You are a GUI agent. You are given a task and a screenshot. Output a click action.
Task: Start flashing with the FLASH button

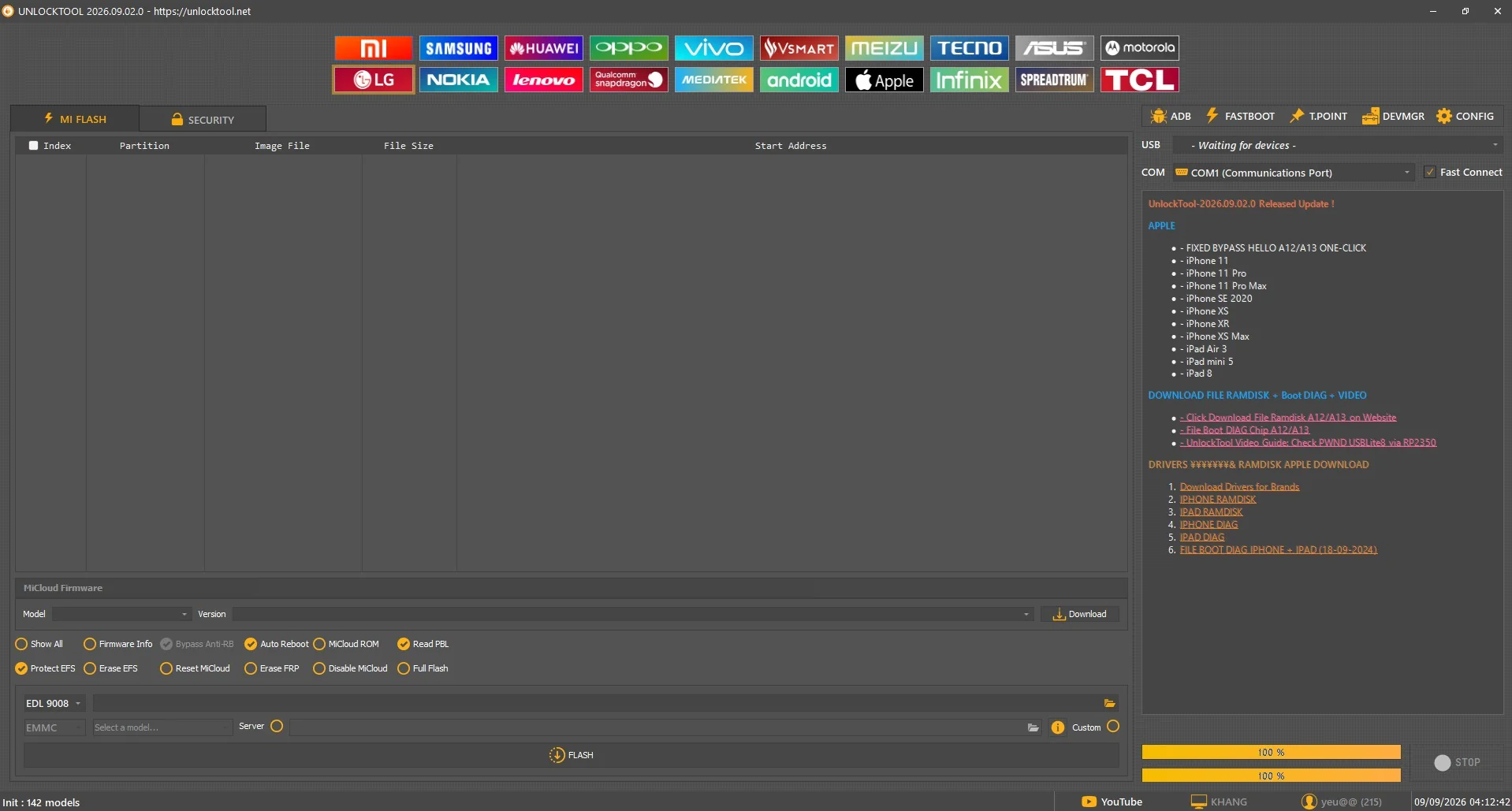coord(571,755)
